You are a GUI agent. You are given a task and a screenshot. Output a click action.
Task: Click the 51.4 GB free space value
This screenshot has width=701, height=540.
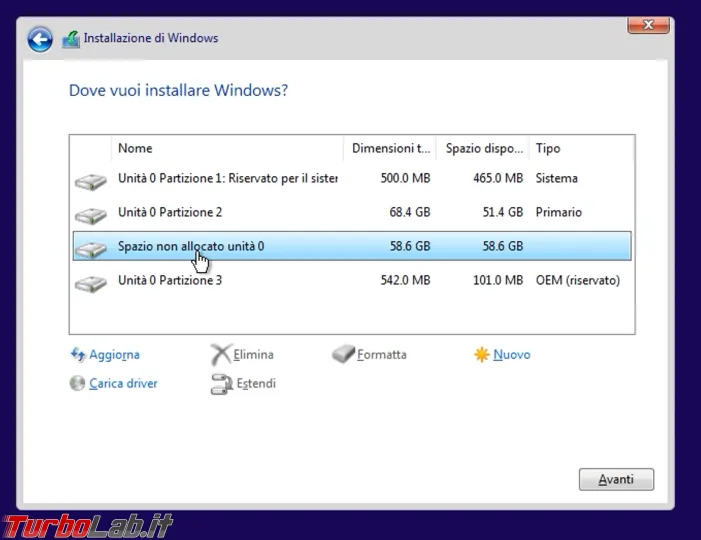tap(503, 212)
